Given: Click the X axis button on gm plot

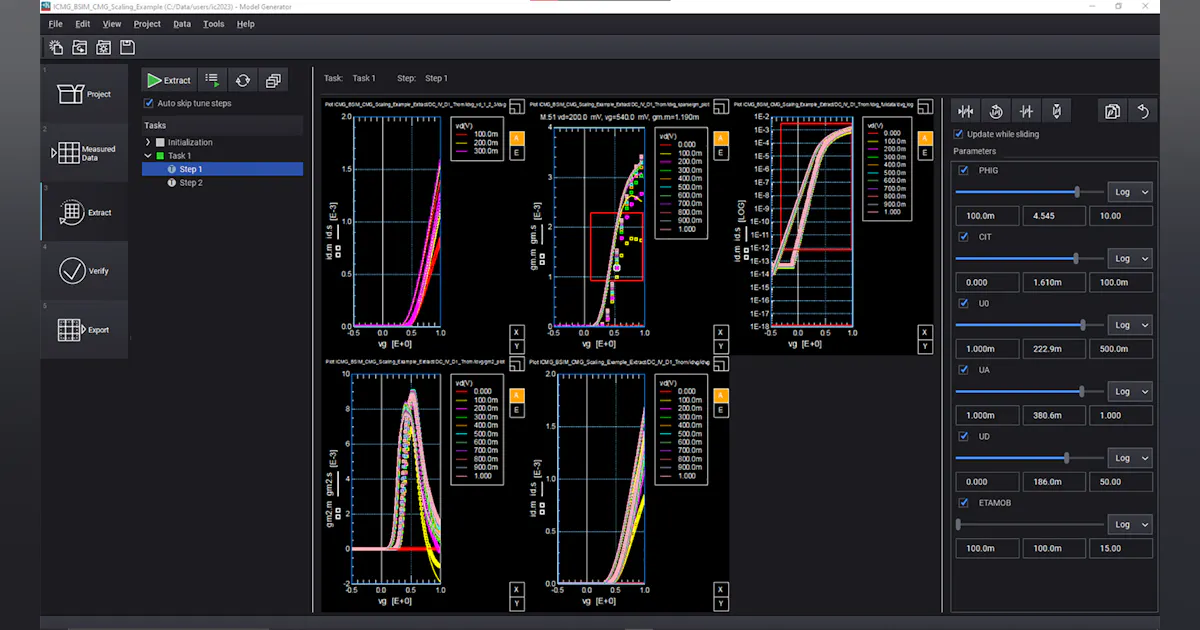Looking at the screenshot, I should click(x=720, y=332).
